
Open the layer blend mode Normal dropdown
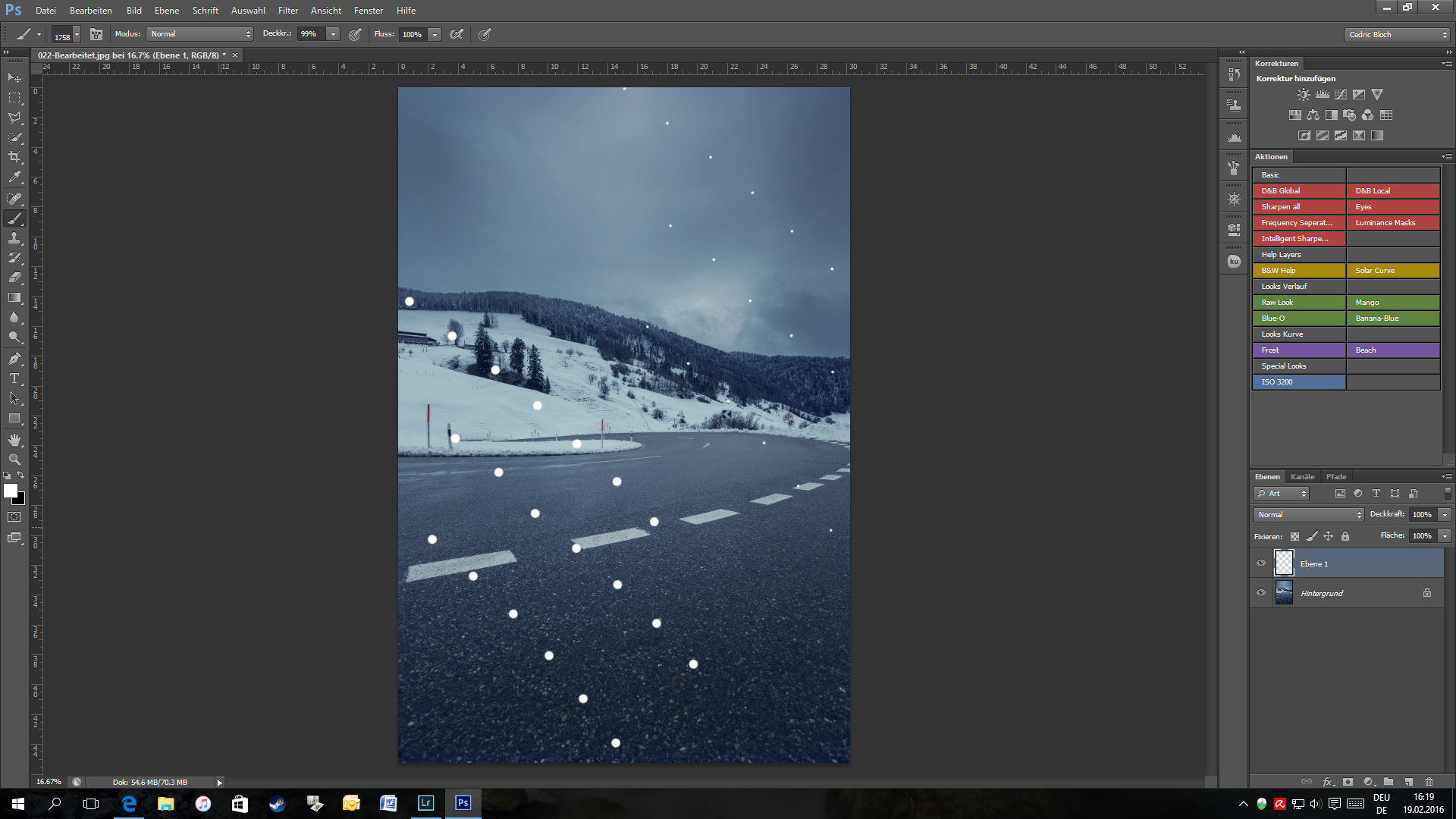tap(1309, 515)
